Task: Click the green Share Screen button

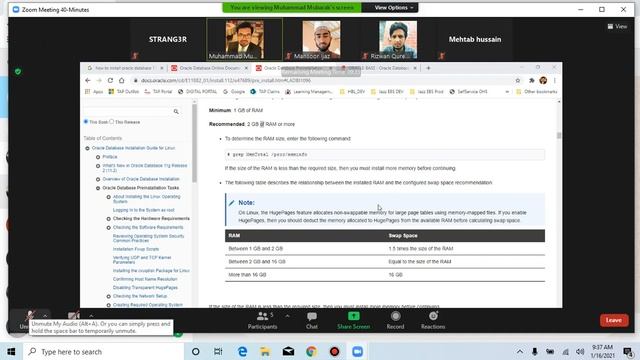Action: [x=353, y=320]
